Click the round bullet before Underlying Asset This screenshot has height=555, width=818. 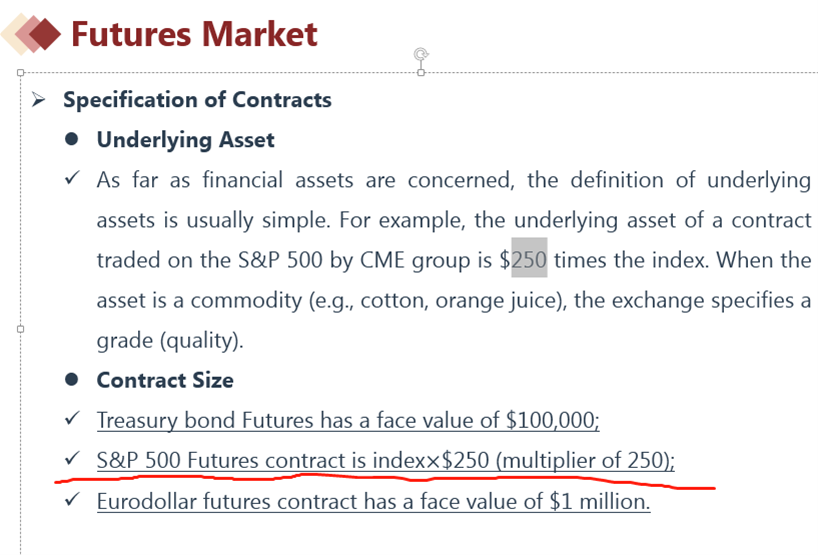pyautogui.click(x=71, y=139)
